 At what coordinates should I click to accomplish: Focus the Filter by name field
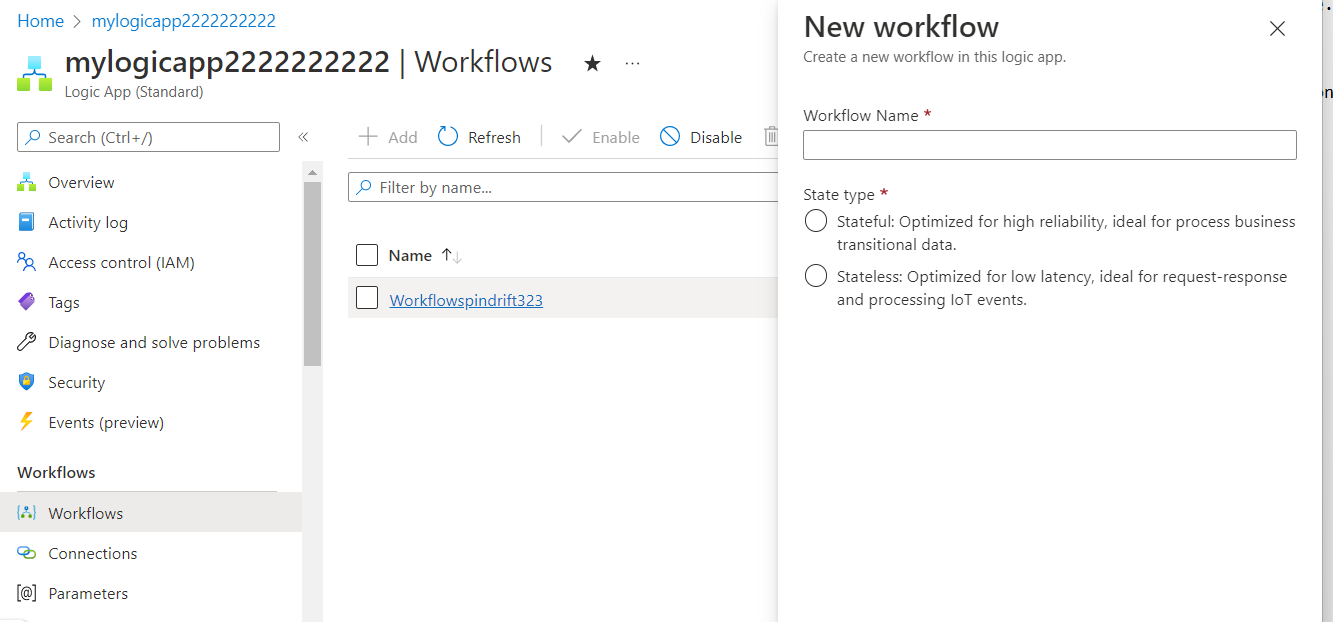pos(563,187)
